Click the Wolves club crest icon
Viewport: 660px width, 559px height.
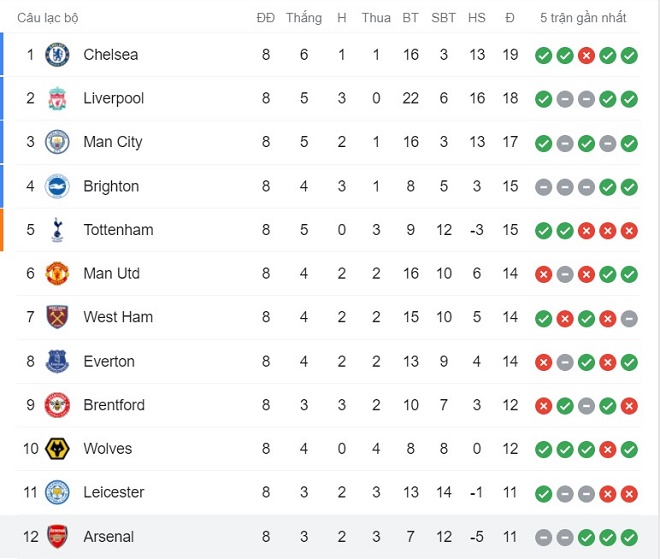(57, 449)
